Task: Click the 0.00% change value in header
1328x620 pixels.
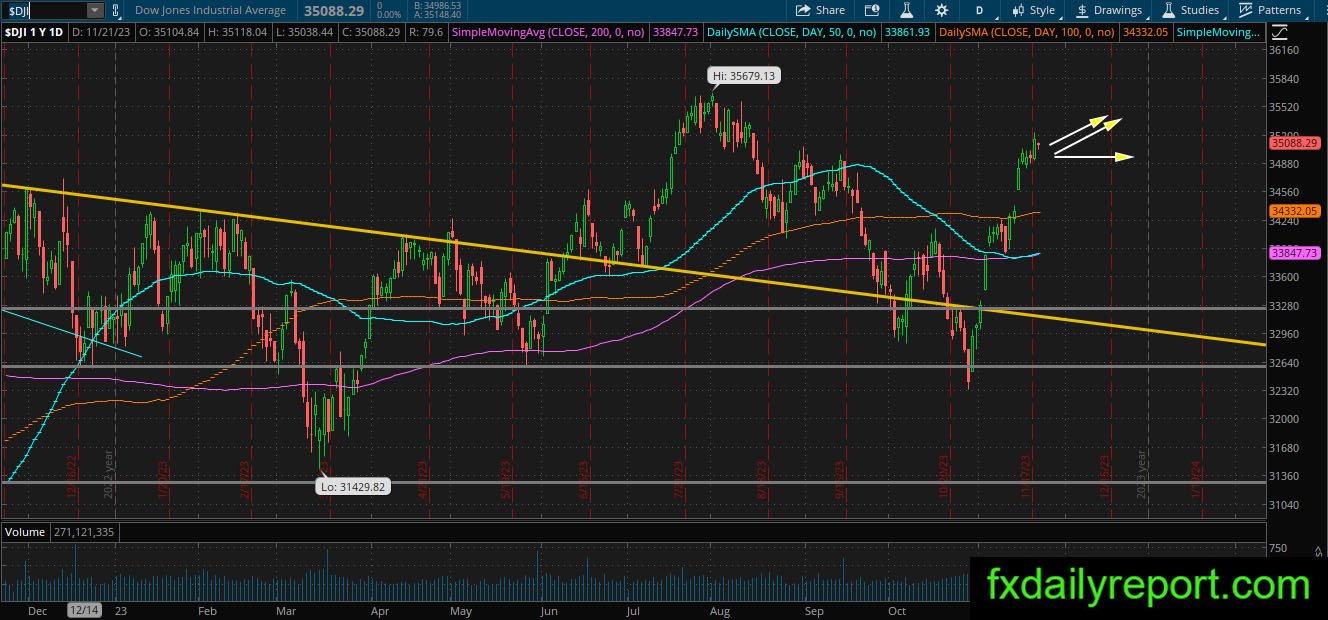Action: coord(387,15)
